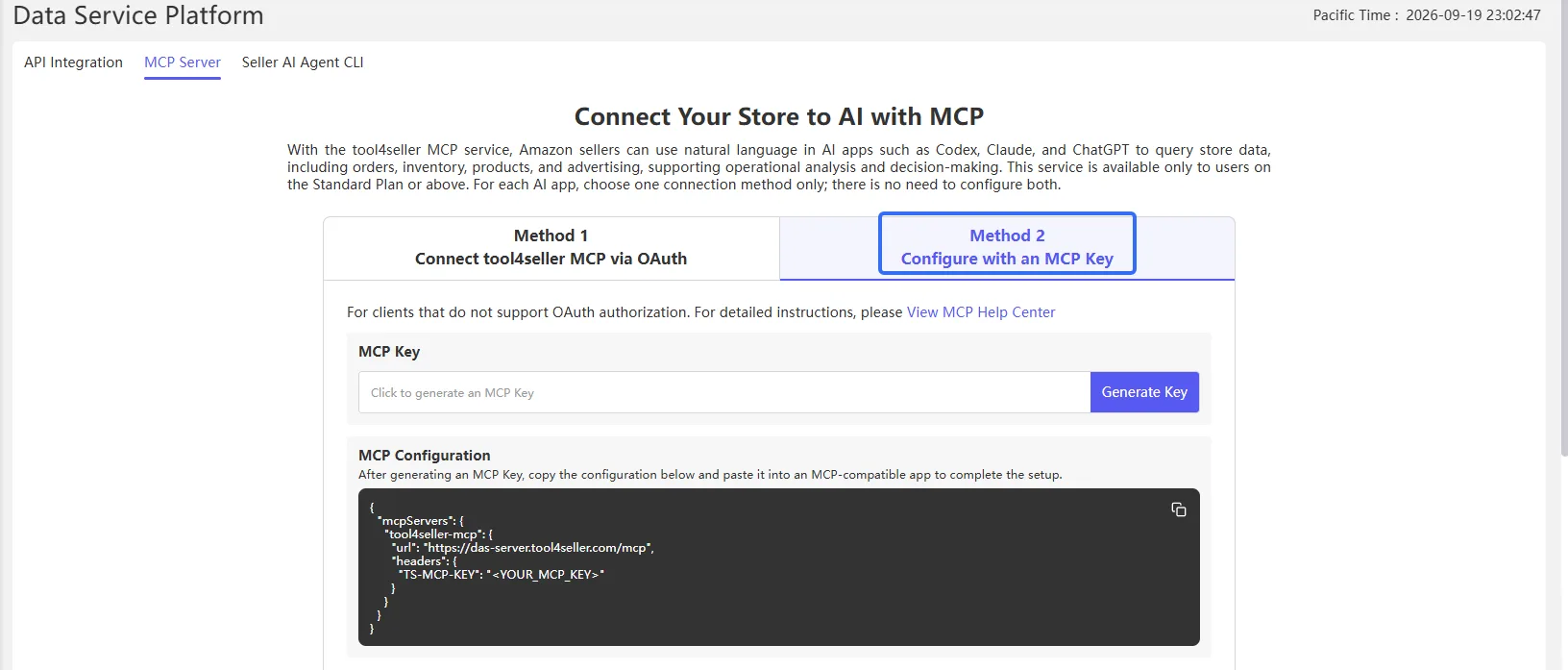Select Method 2 Configure with an MCP Key
Screen dimensions: 1568x670
coord(1007,248)
